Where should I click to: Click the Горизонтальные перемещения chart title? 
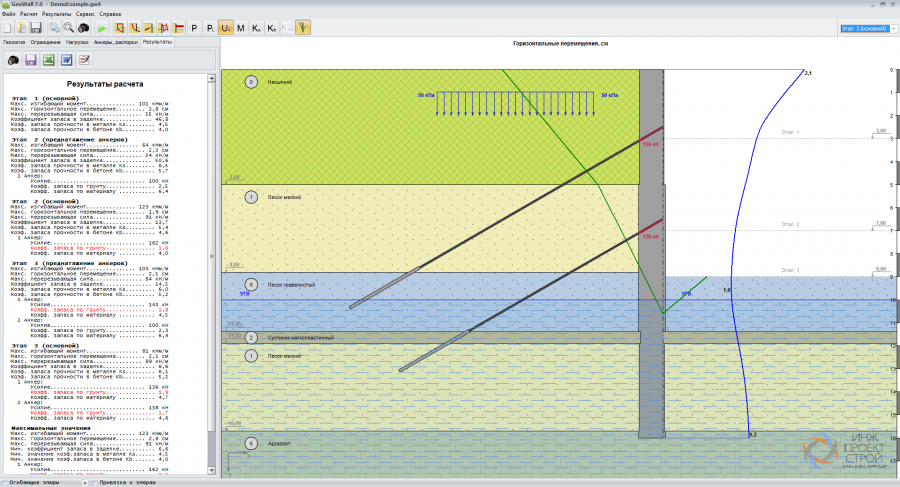click(560, 43)
